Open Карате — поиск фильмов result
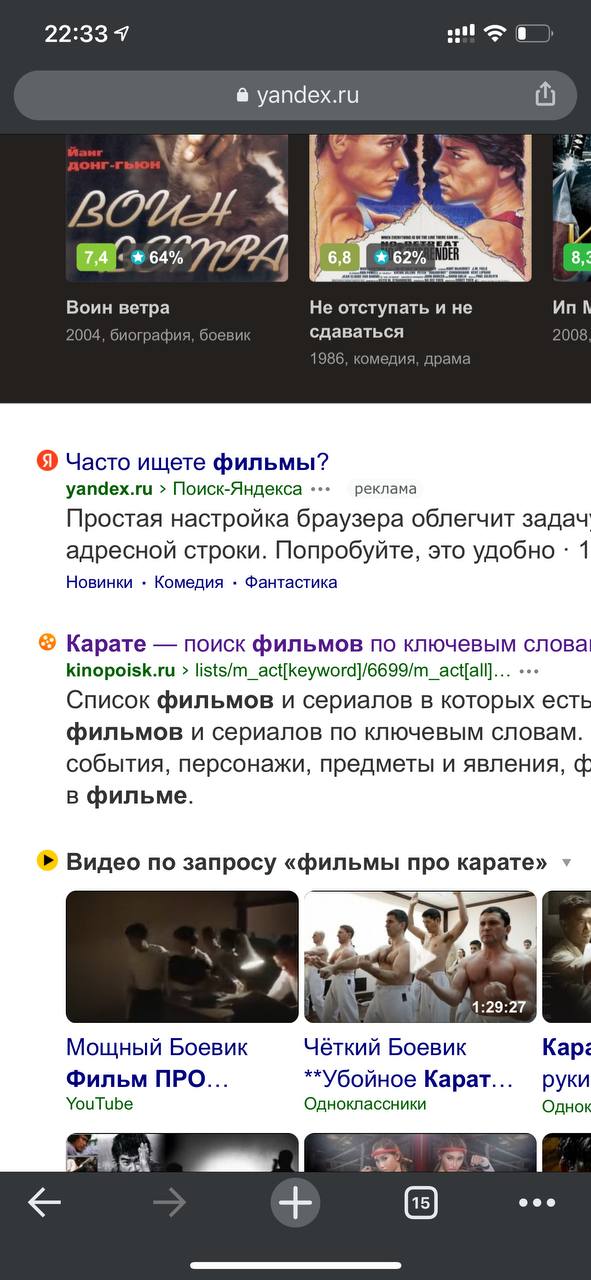The width and height of the screenshot is (591, 1280). (x=328, y=643)
